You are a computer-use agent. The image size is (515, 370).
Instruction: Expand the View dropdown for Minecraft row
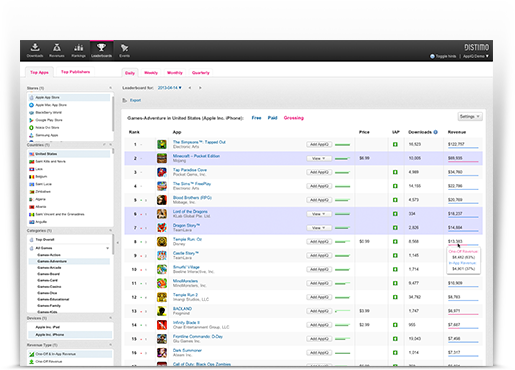point(319,158)
